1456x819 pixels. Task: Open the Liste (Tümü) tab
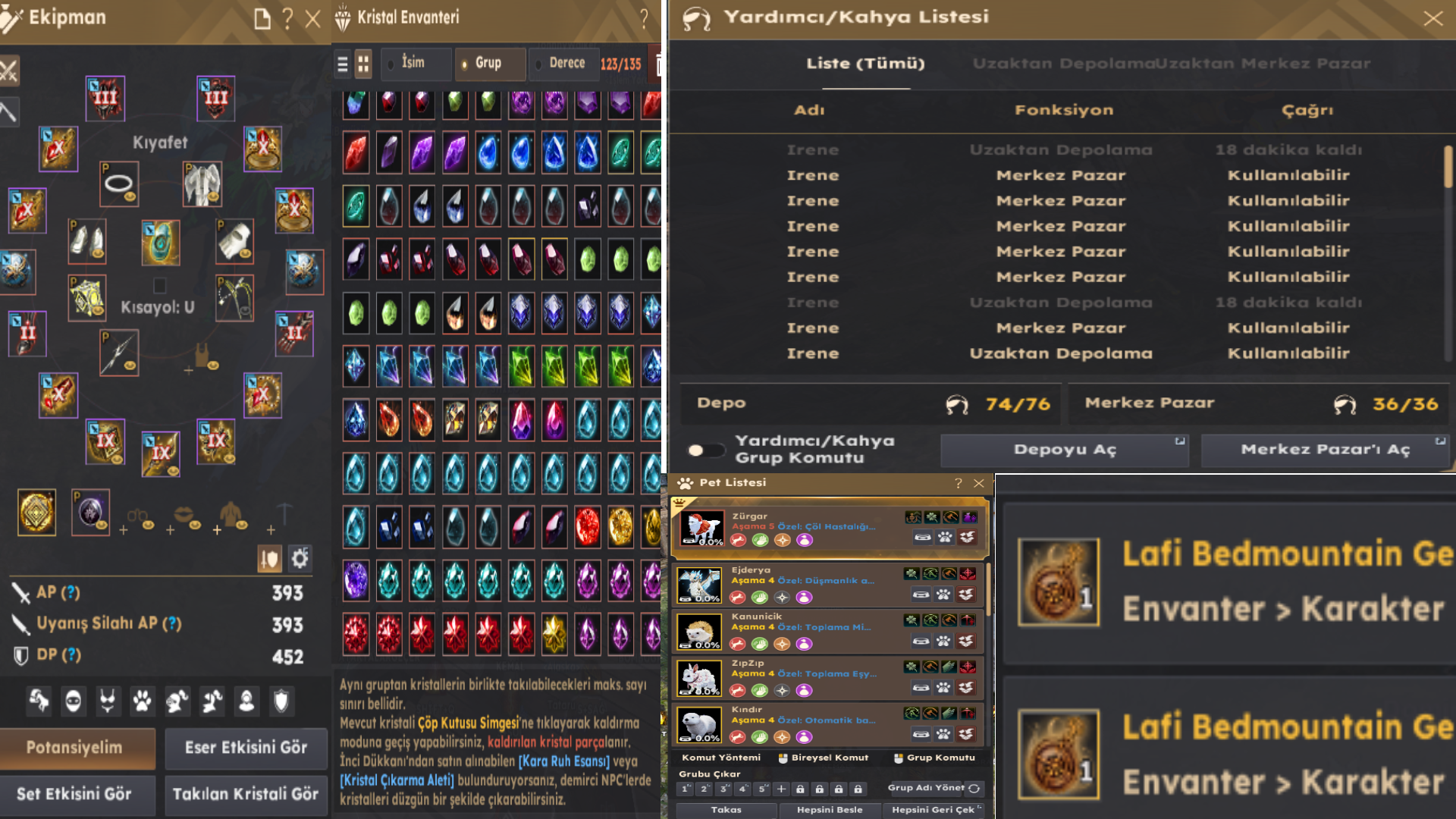tap(866, 64)
